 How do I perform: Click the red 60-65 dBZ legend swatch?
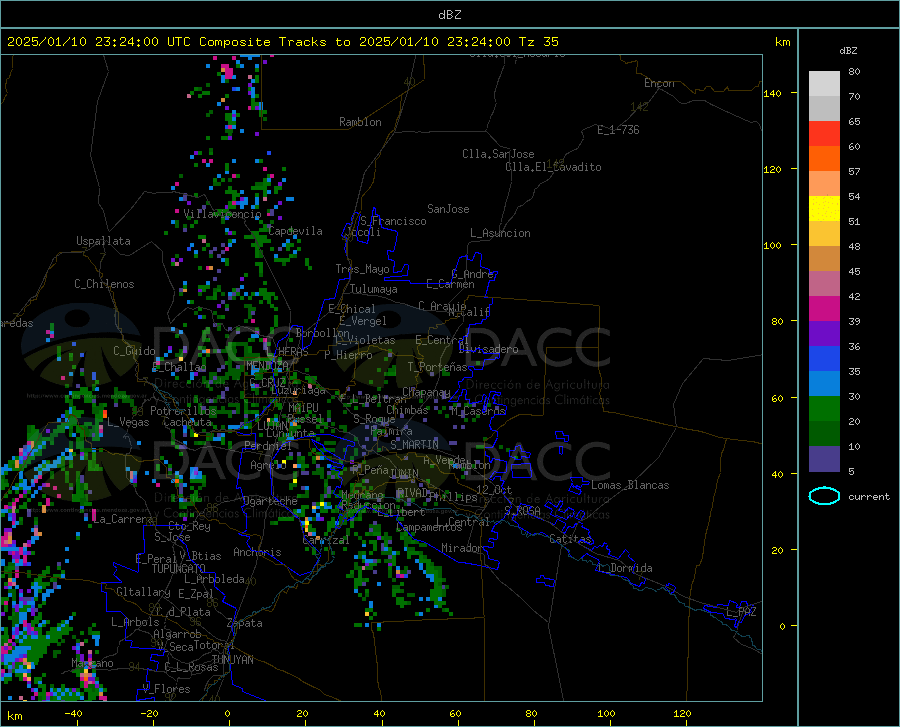[824, 134]
